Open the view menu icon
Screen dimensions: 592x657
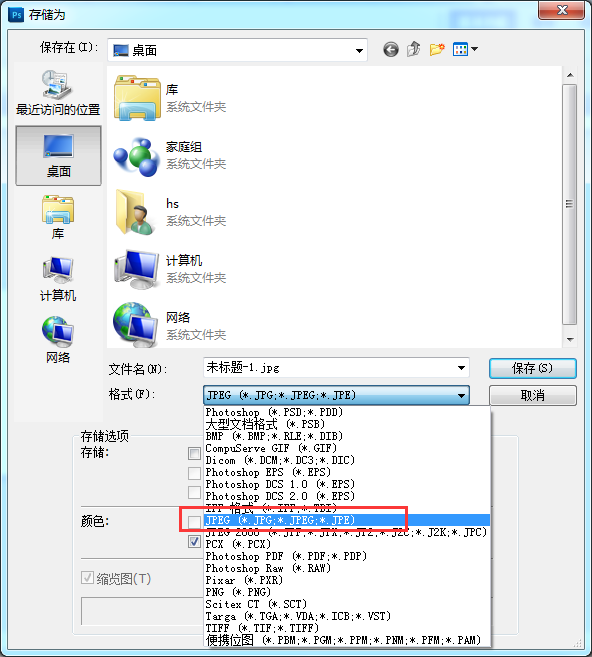[465, 49]
